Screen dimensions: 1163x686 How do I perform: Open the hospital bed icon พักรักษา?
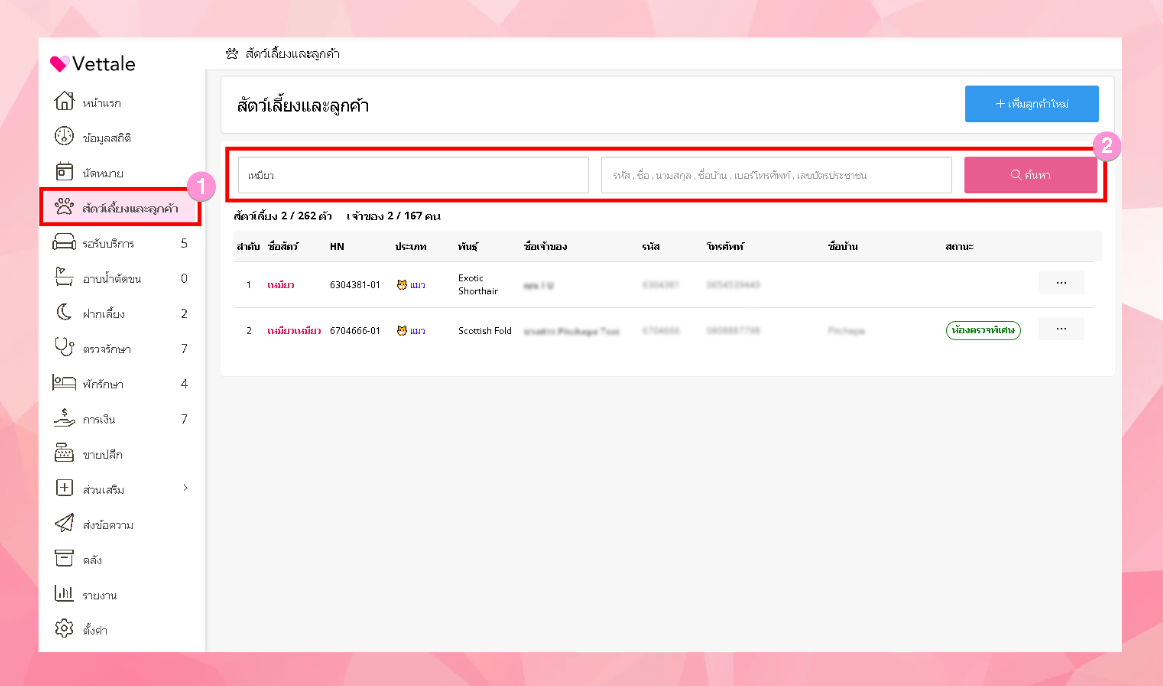[65, 383]
